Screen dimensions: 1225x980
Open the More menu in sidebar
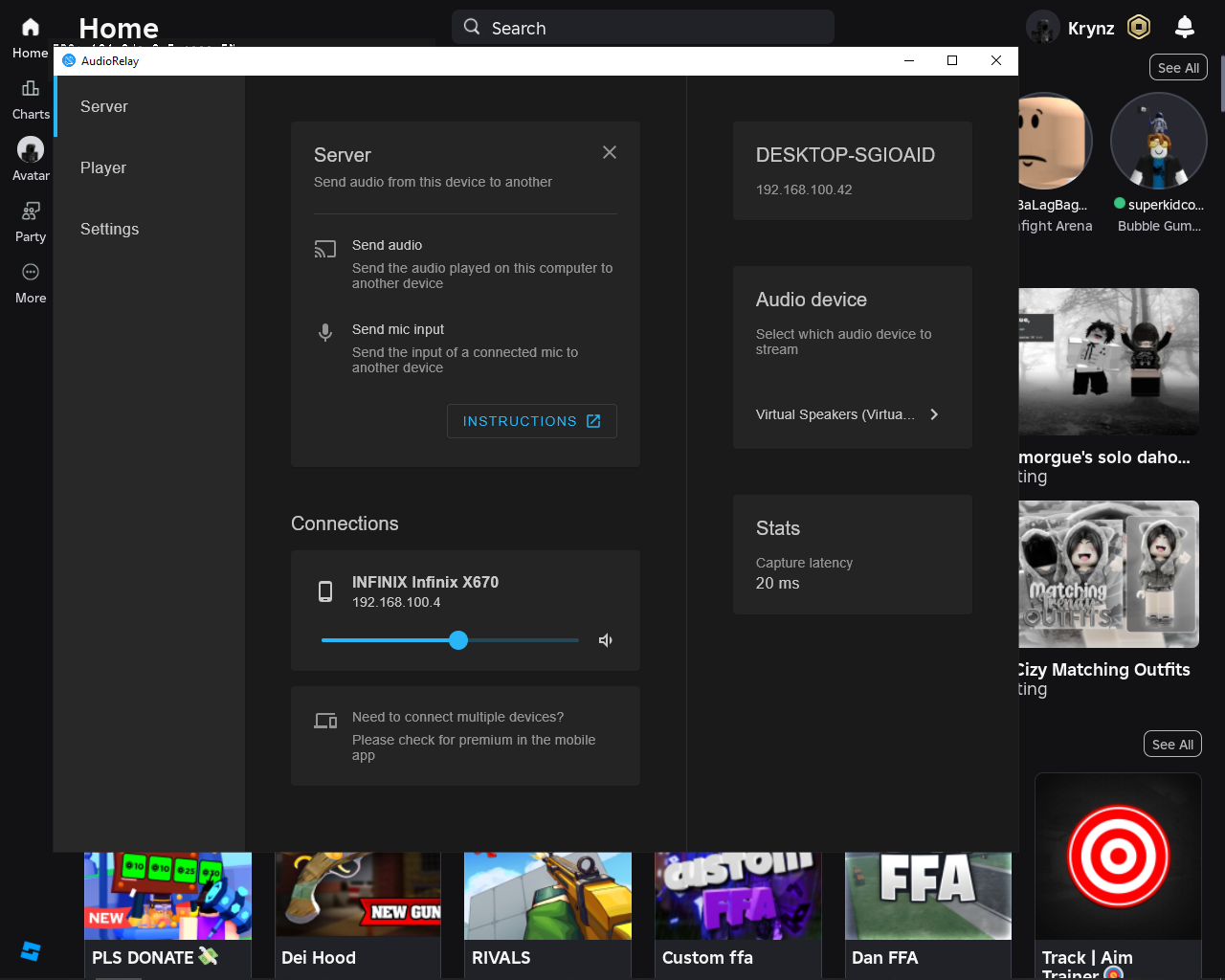point(31,282)
